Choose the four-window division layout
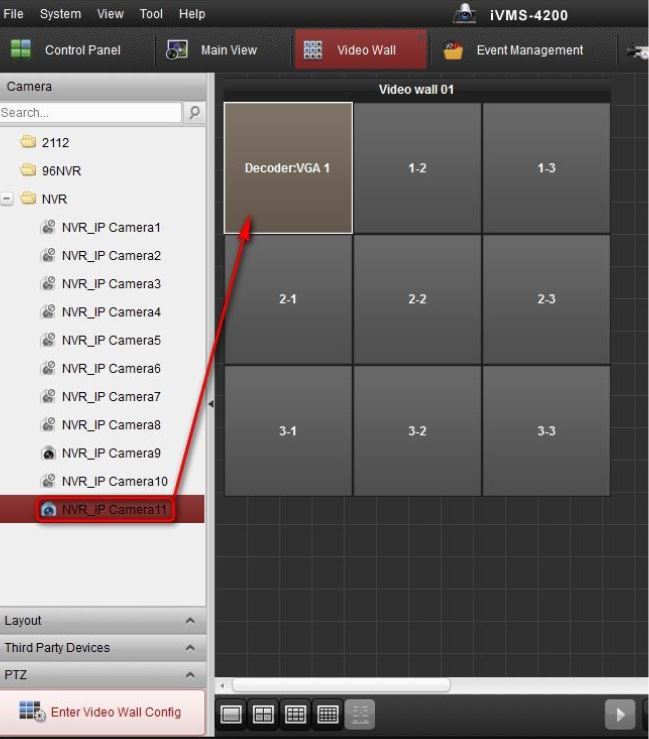 [263, 714]
